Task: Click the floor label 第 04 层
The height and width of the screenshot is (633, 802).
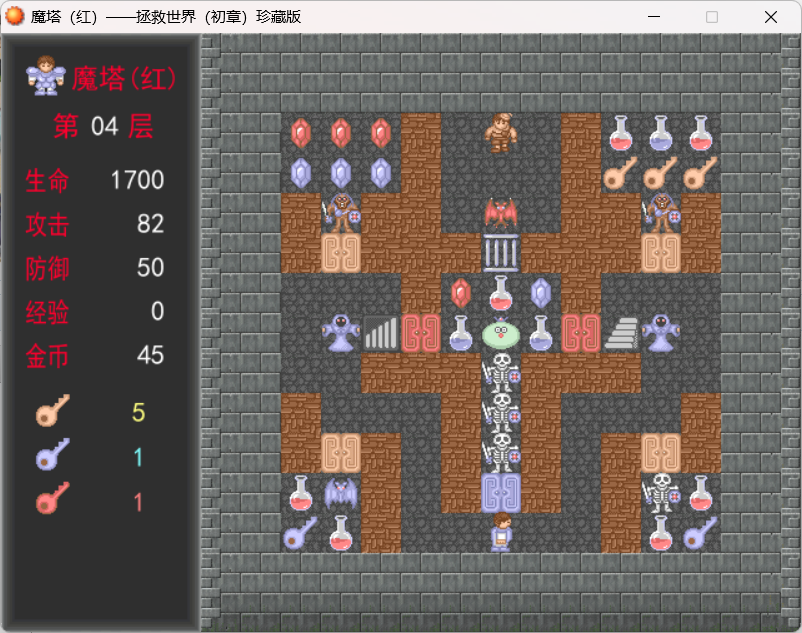Action: click(x=103, y=126)
